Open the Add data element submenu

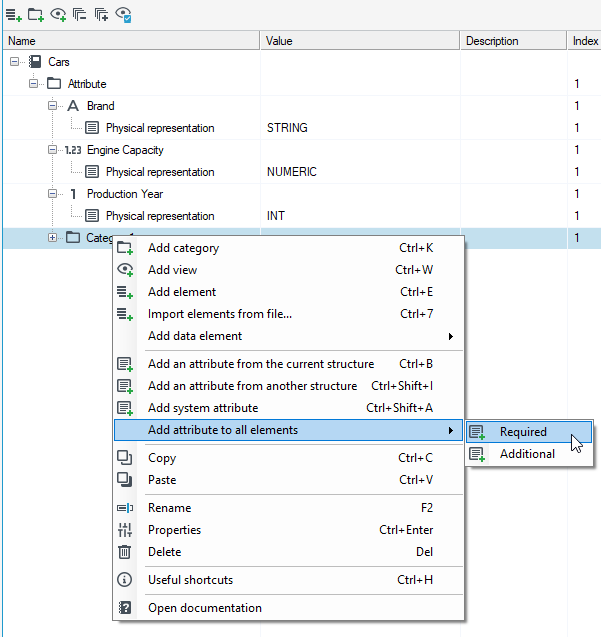pyautogui.click(x=288, y=336)
